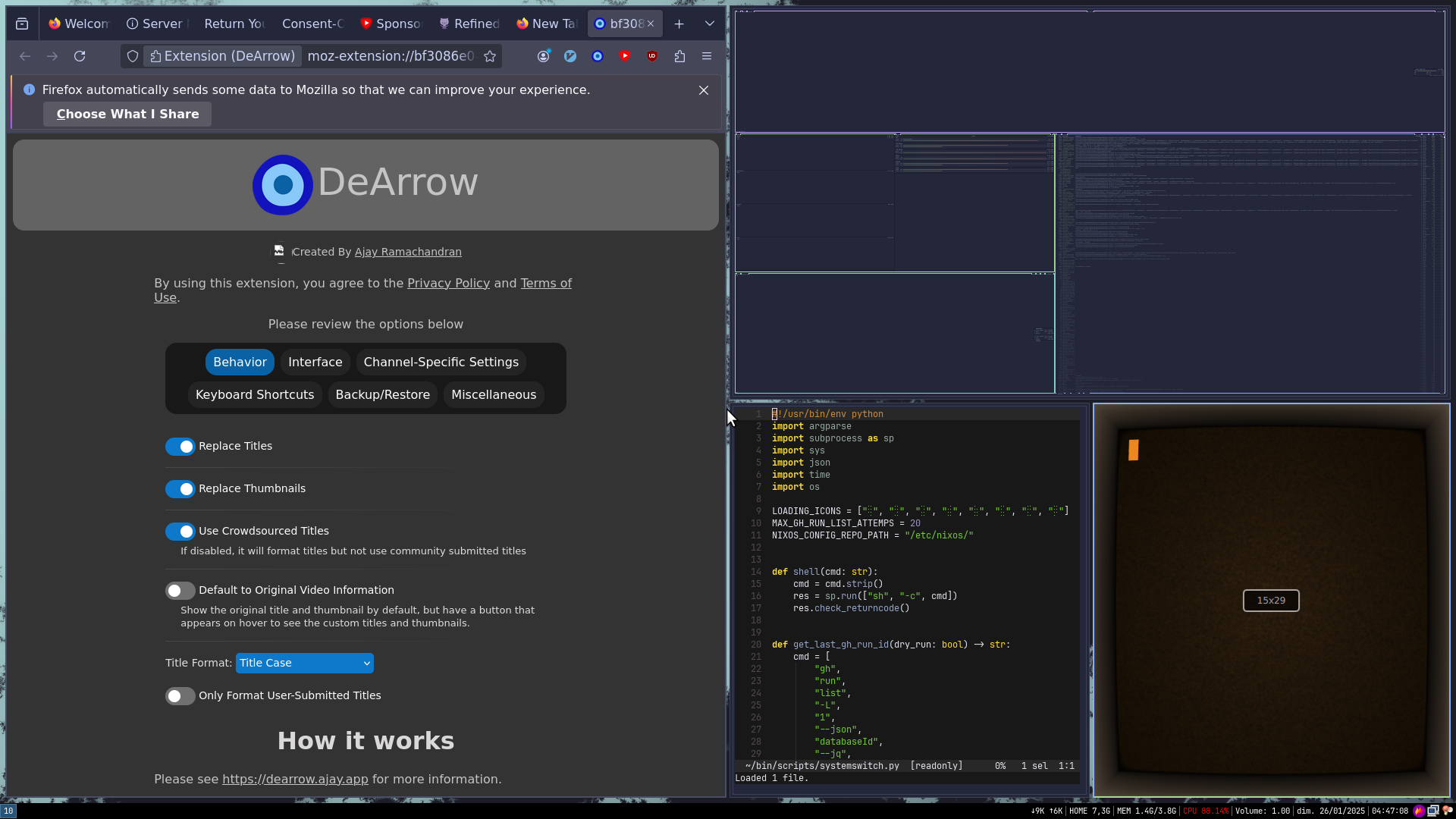Click workspace 10 indicator in status bar
The width and height of the screenshot is (1456, 819).
coord(8,811)
